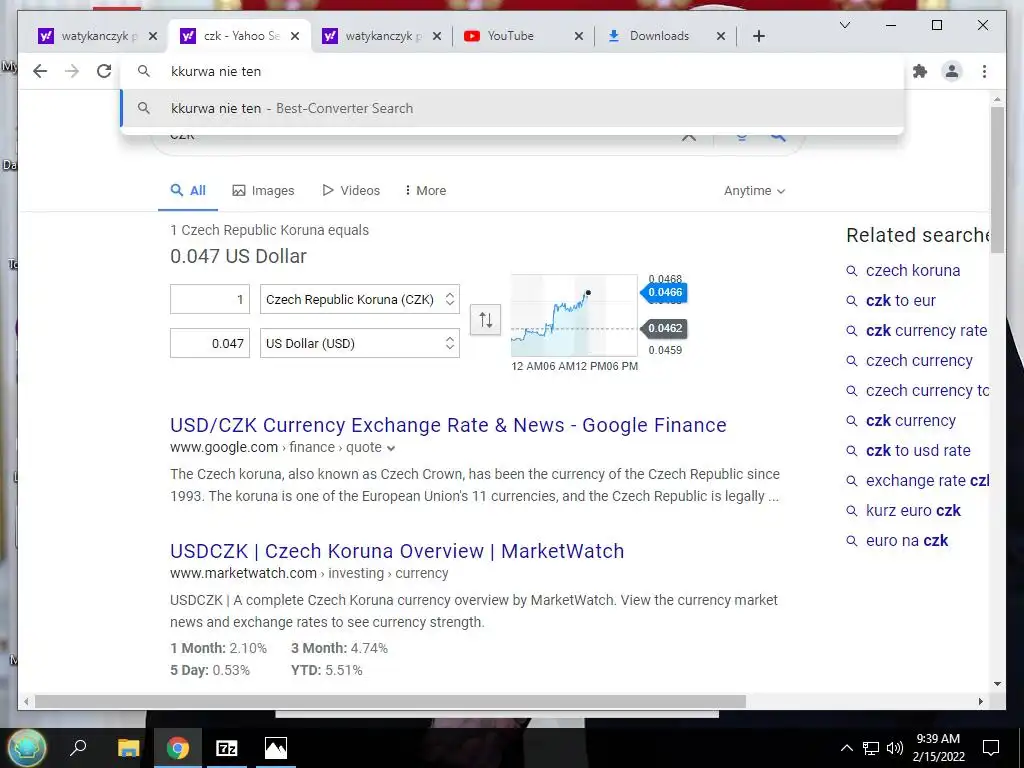Close the first watykanczyk tab
The height and width of the screenshot is (768, 1024).
(153, 36)
